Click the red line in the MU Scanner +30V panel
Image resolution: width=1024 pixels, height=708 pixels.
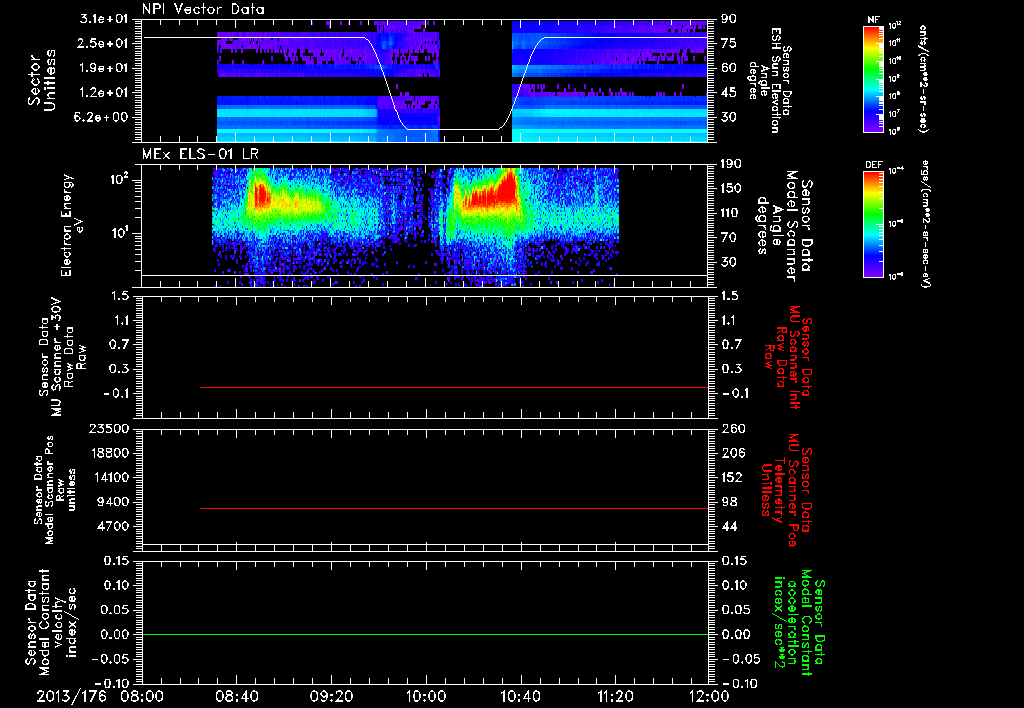(x=454, y=387)
